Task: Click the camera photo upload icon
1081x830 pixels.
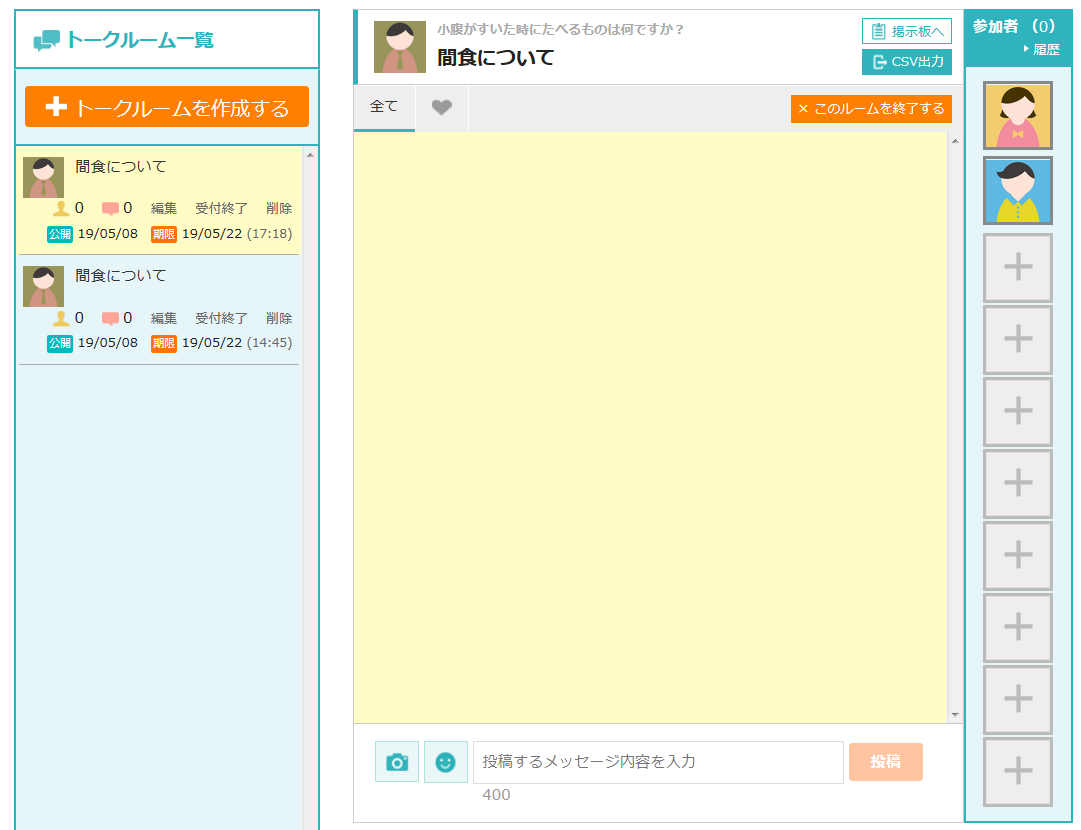Action: pyautogui.click(x=397, y=762)
